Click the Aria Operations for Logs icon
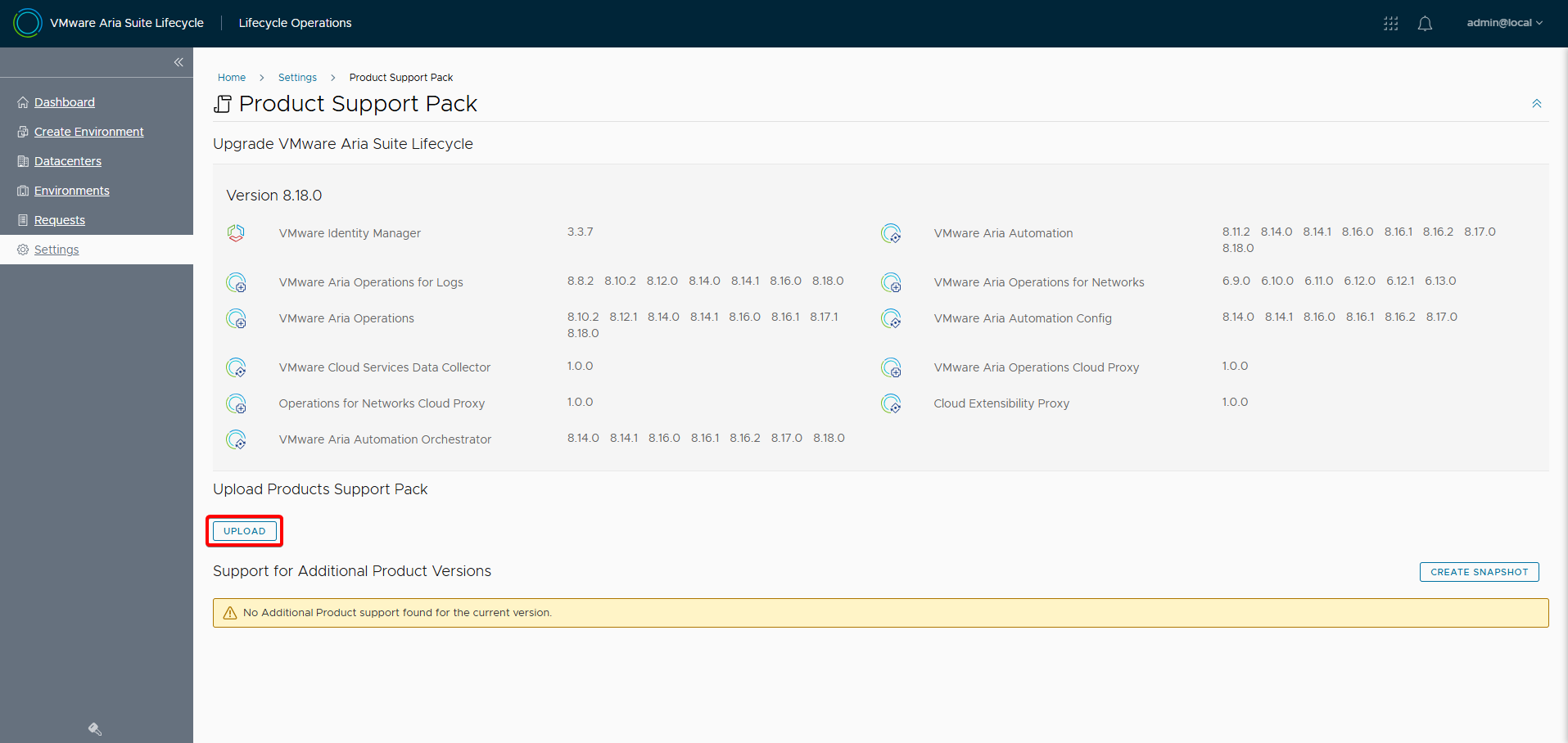 click(x=236, y=283)
